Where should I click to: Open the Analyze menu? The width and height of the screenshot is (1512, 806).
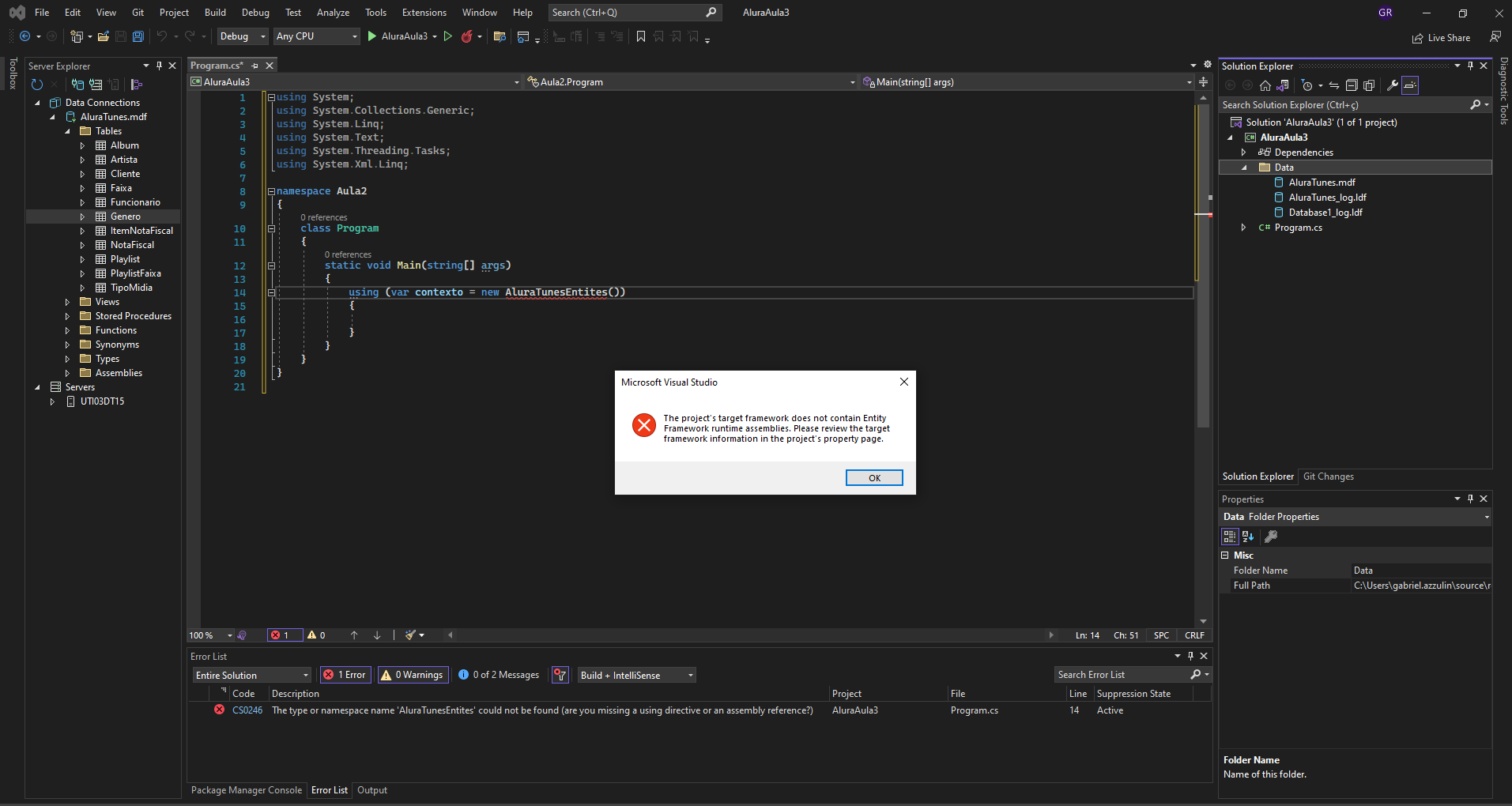[333, 13]
